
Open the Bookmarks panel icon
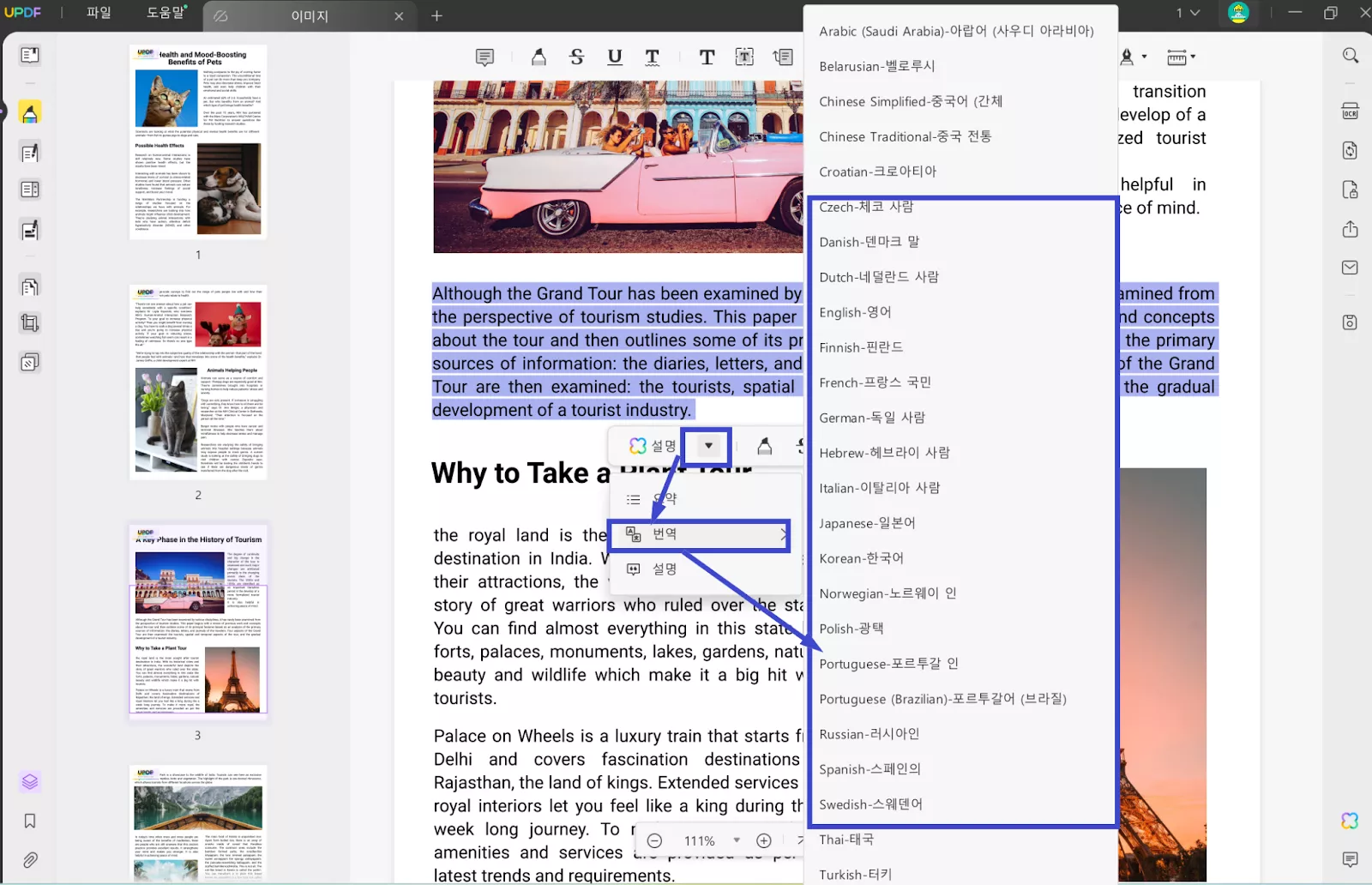pyautogui.click(x=30, y=821)
